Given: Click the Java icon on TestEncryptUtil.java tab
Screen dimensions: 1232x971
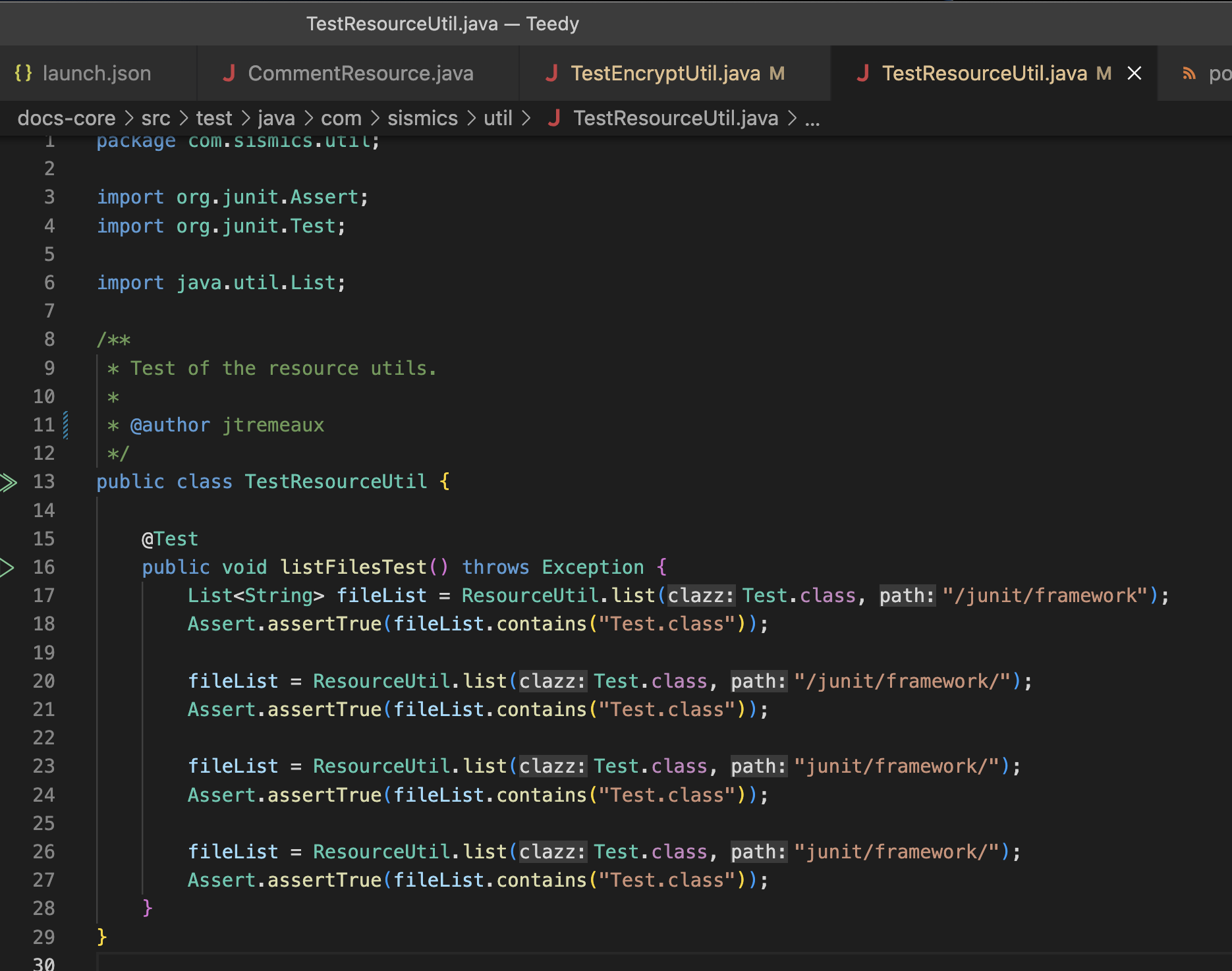Looking at the screenshot, I should [x=552, y=73].
